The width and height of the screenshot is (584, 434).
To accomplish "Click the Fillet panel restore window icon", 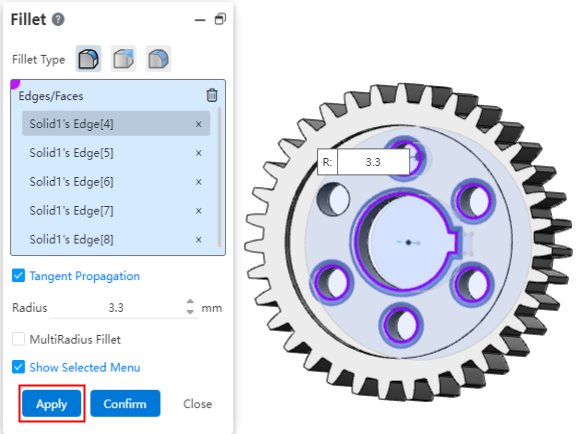I will point(220,19).
